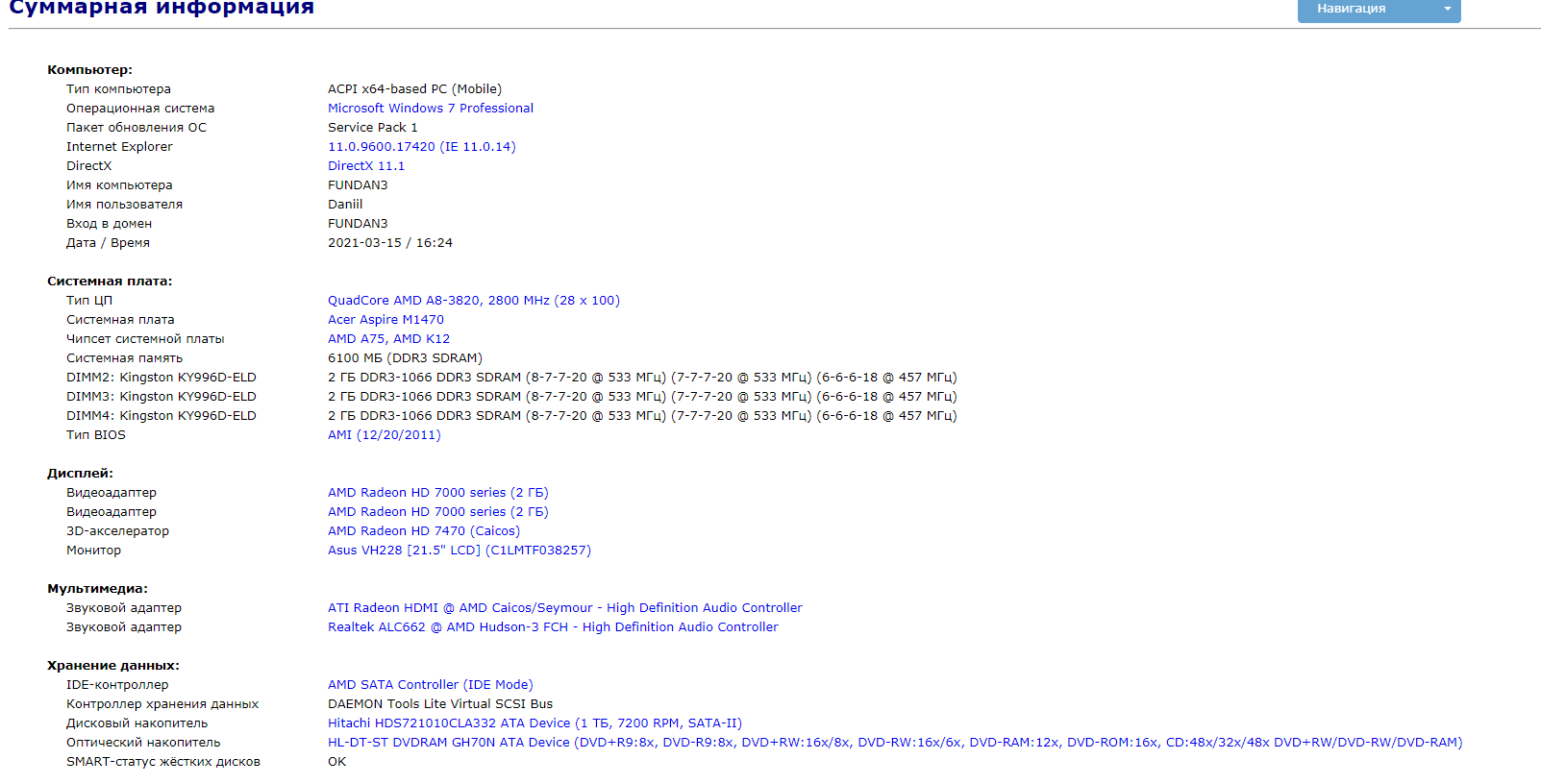Open the Навигация dropdown menu
The width and height of the screenshot is (1541, 784).
point(1379,10)
